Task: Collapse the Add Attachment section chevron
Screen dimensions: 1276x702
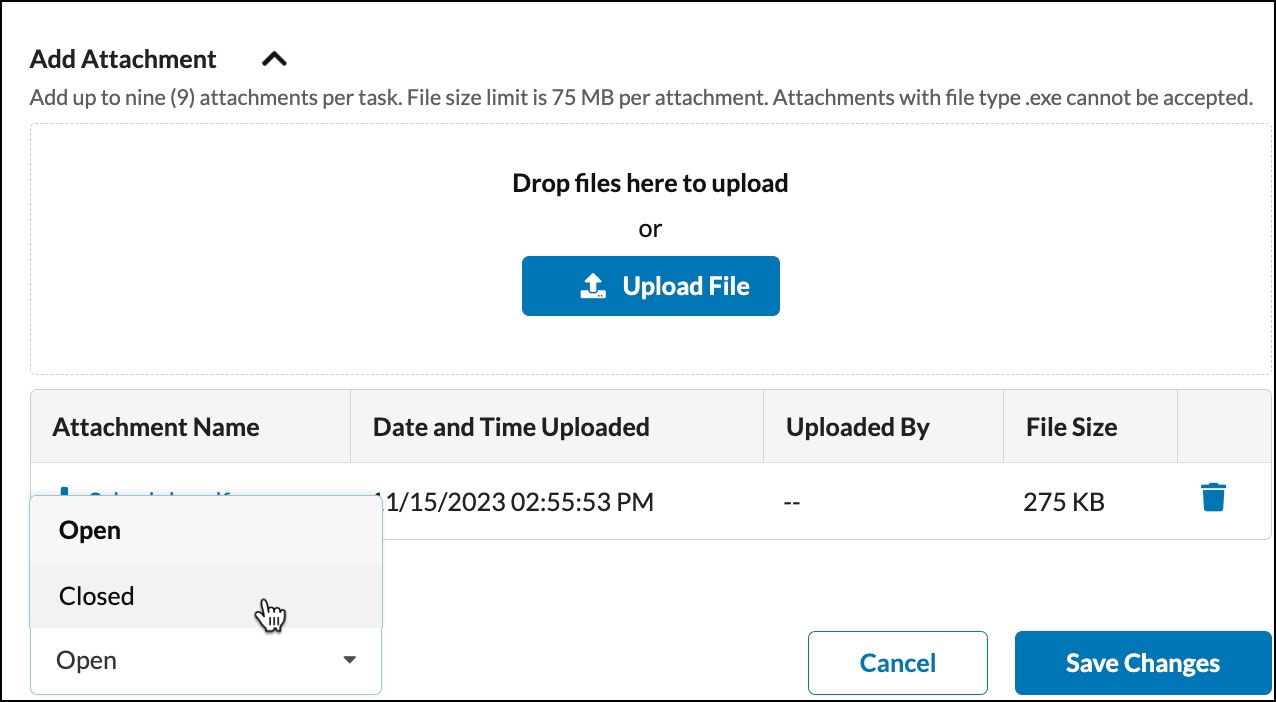Action: [274, 59]
